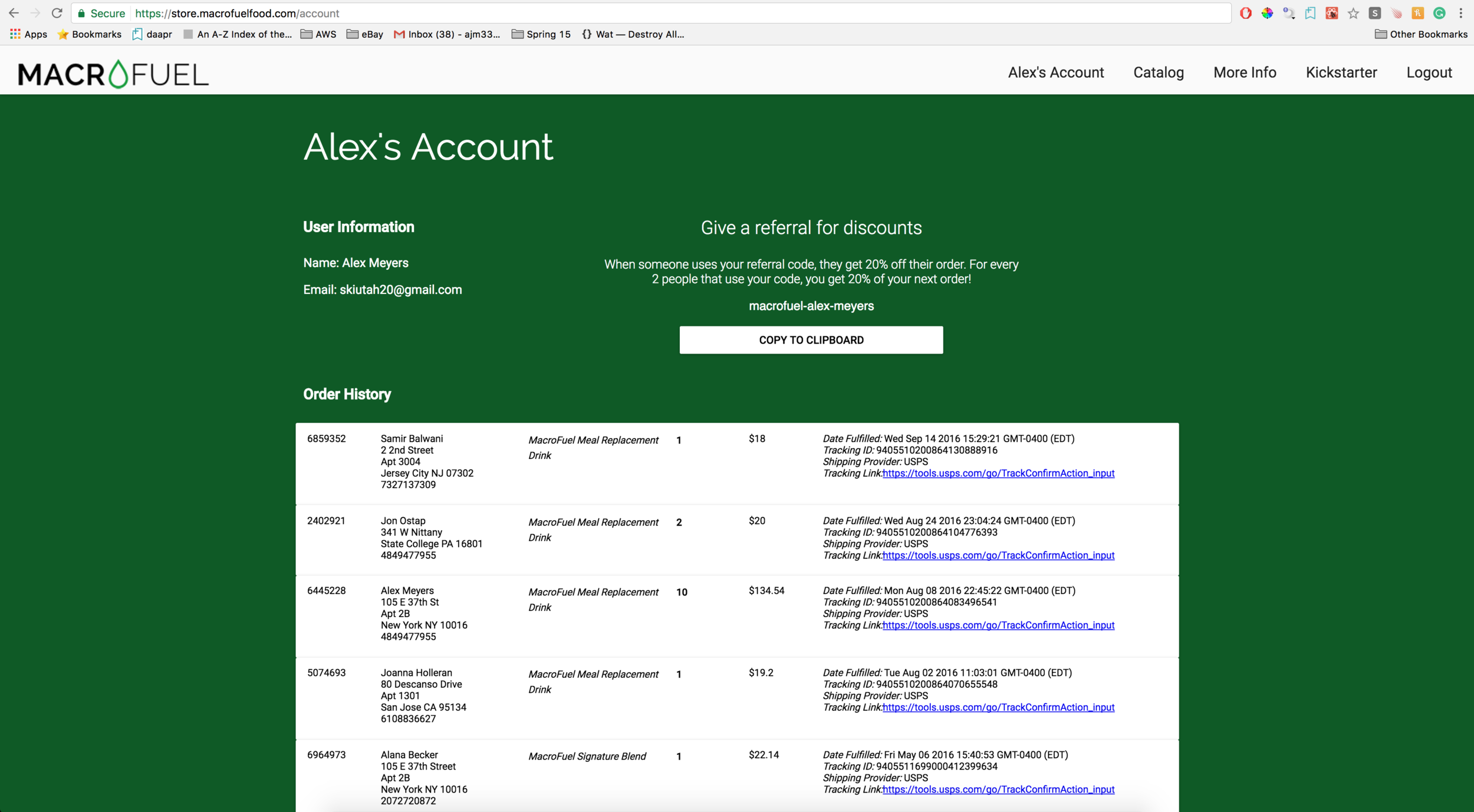The width and height of the screenshot is (1474, 812).
Task: Open tracking link for order 6859352
Action: point(998,473)
